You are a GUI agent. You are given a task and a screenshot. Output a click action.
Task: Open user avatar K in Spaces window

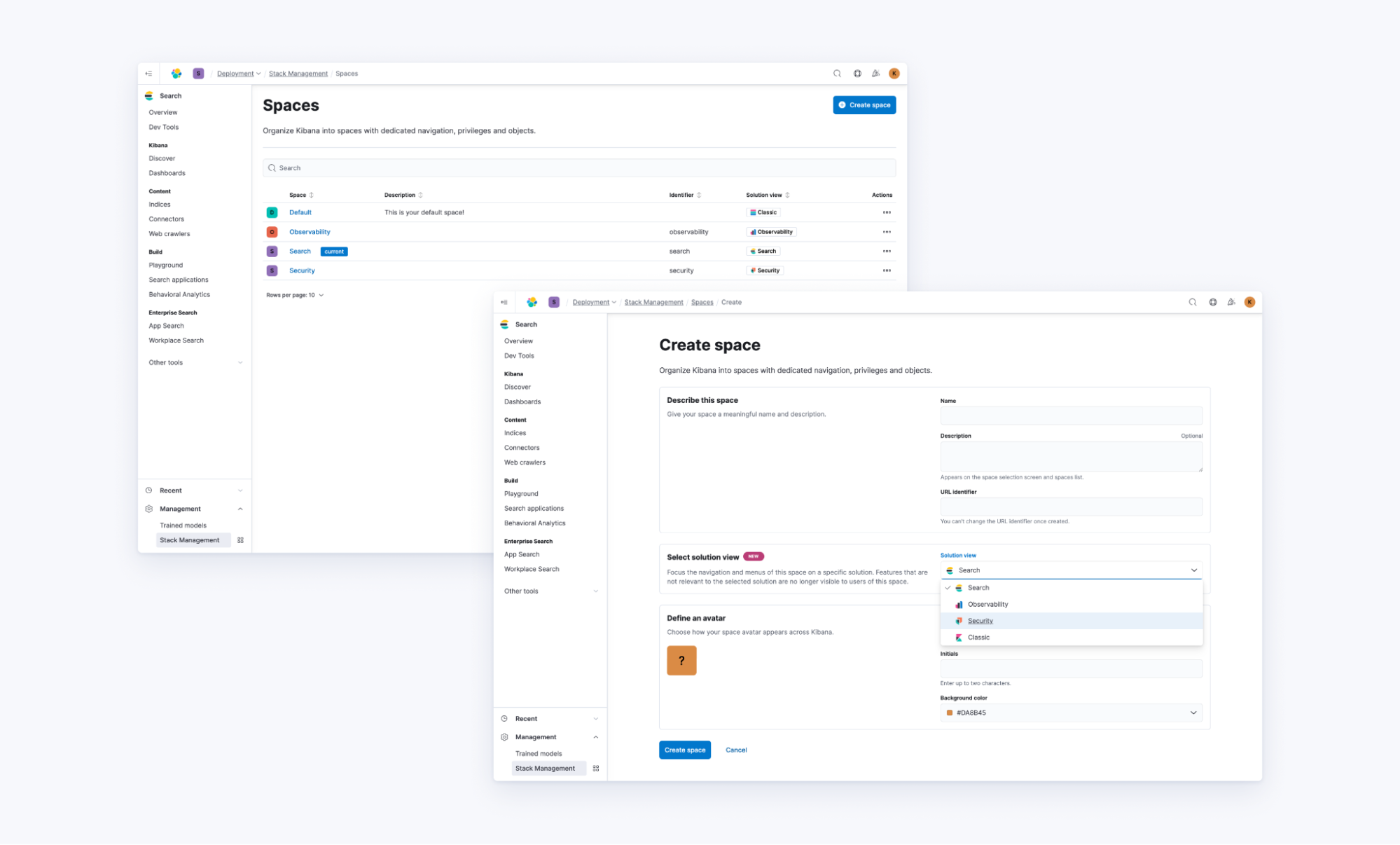[x=894, y=74]
